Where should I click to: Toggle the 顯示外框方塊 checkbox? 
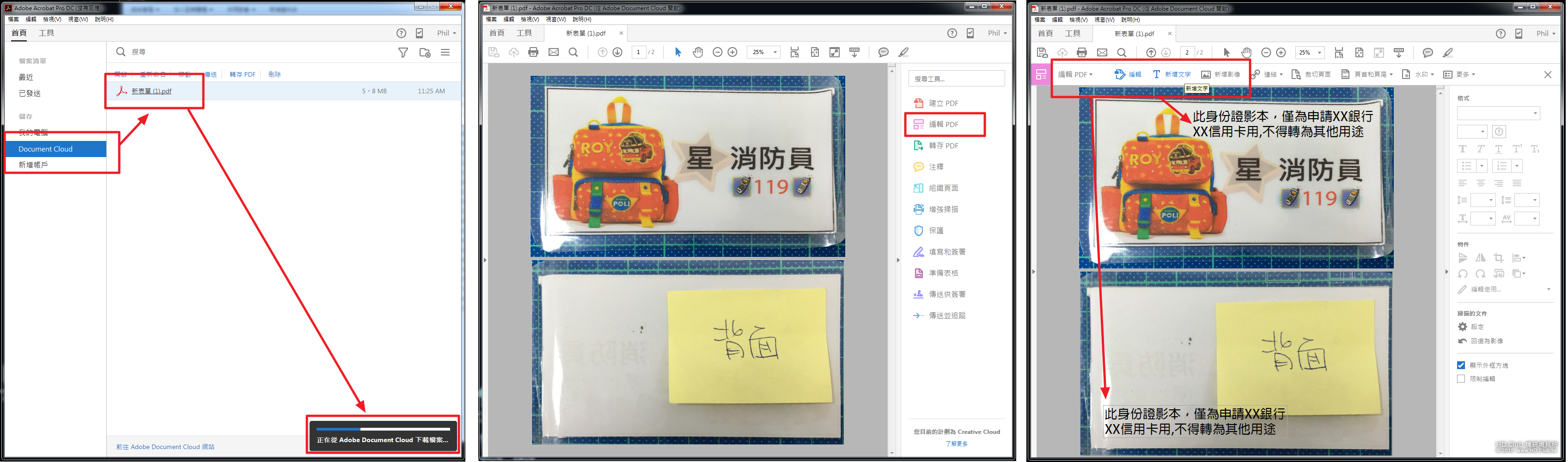coord(1461,365)
